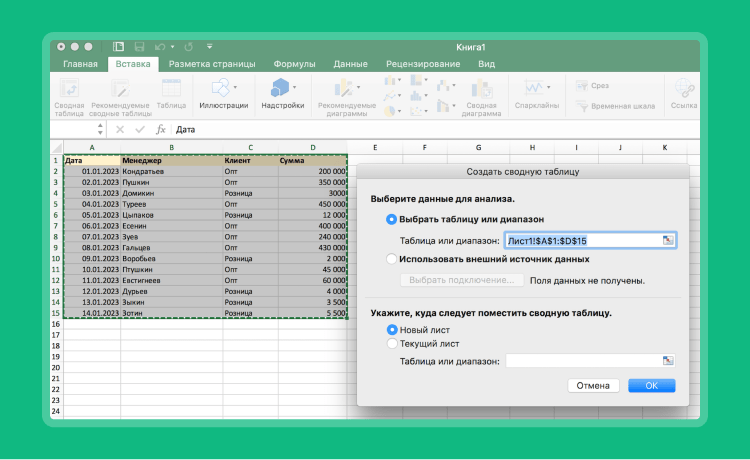The width and height of the screenshot is (750, 460).
Task: Open the Name Box dropdown arrows
Action: [101, 129]
